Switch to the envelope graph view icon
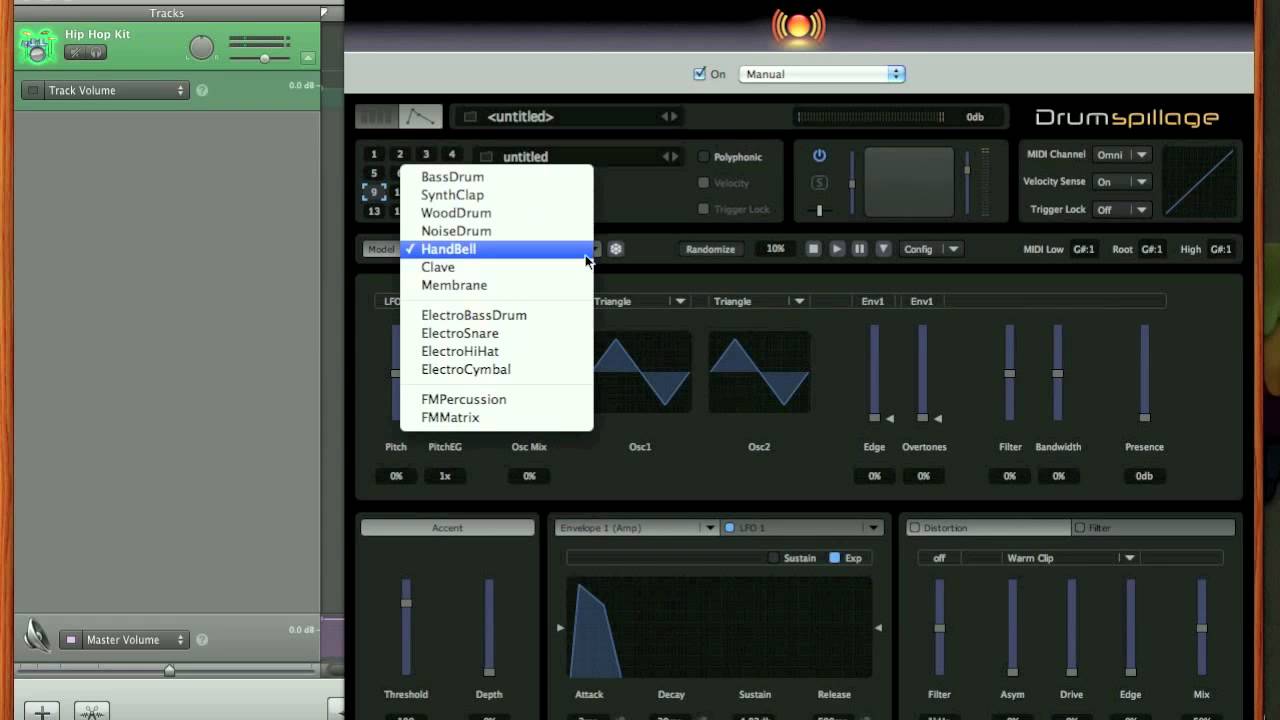 [x=420, y=117]
